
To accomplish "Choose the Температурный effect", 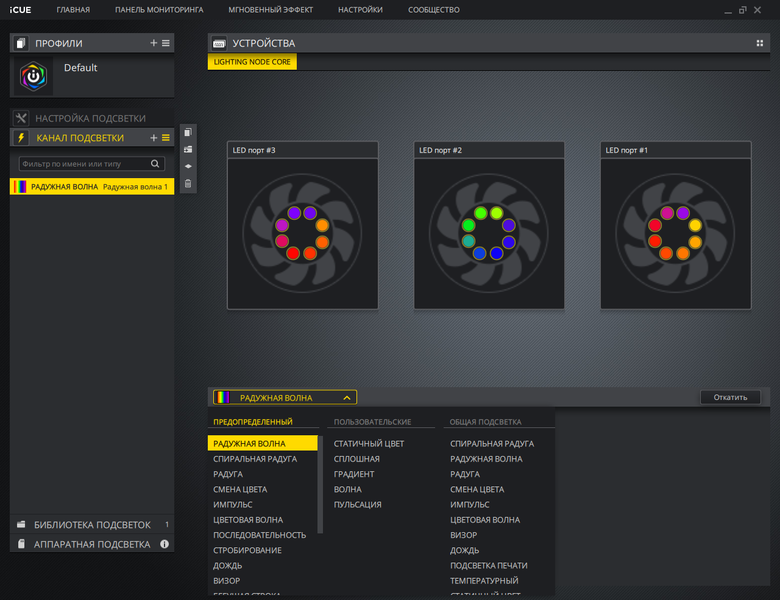I will (x=485, y=581).
